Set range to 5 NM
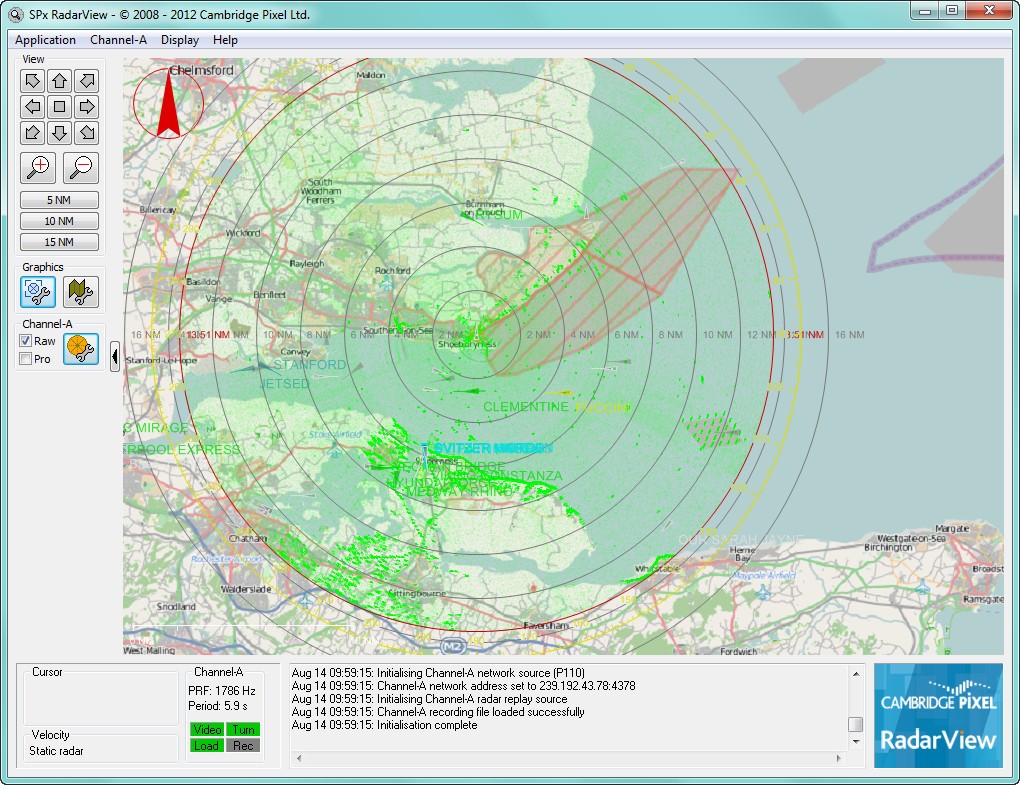1020x785 pixels. 58,200
